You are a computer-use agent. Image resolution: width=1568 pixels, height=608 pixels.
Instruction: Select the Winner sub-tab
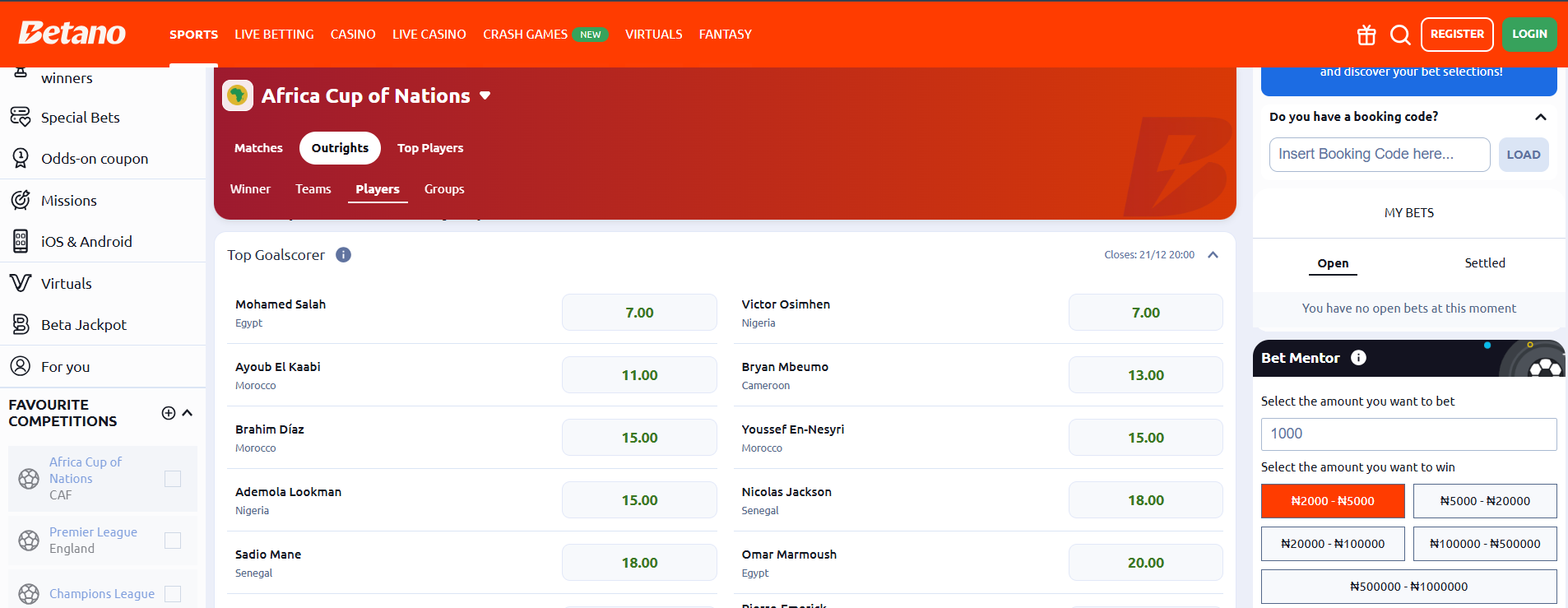tap(250, 189)
